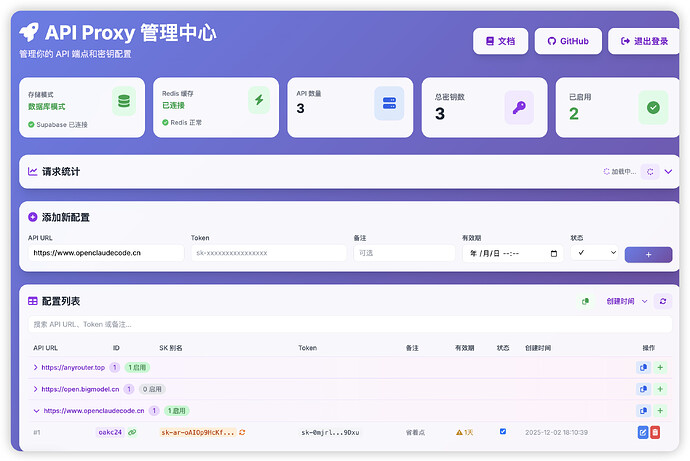Click the enabled green checkmark icon
Image resolution: width=690 pixels, height=461 pixels.
click(x=653, y=107)
